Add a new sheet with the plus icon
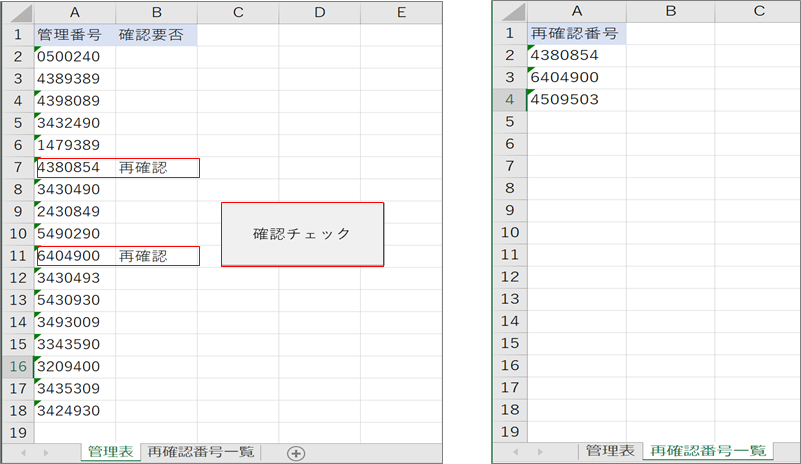Viewport: 801px width, 464px height. 296,453
